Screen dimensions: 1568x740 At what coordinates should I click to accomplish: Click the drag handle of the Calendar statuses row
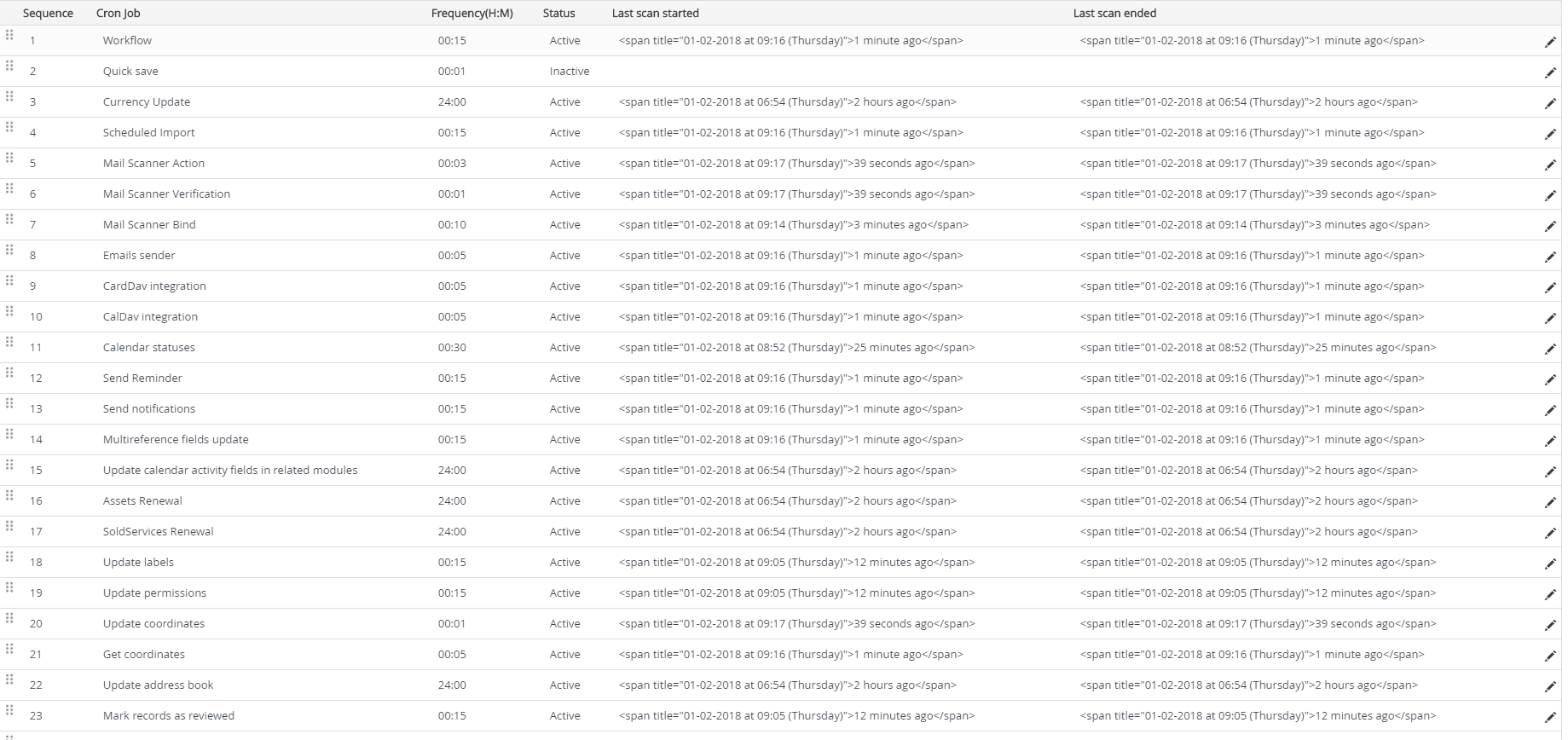[x=9, y=342]
